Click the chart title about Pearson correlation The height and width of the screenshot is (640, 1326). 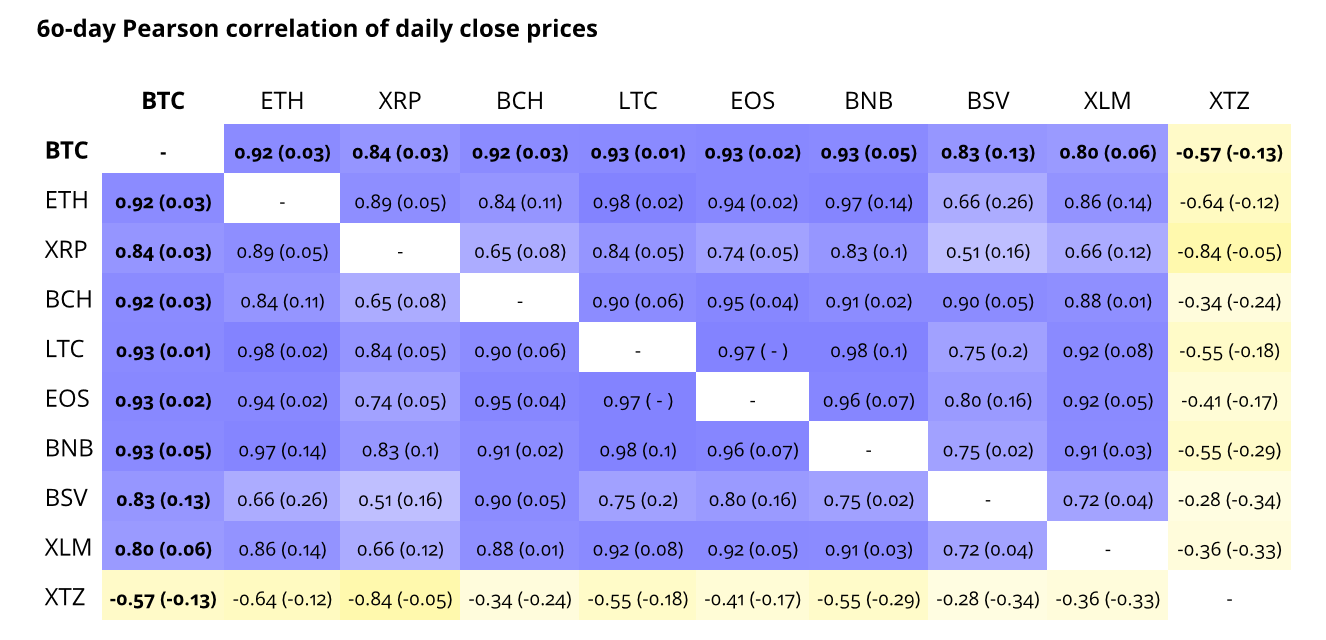(317, 29)
